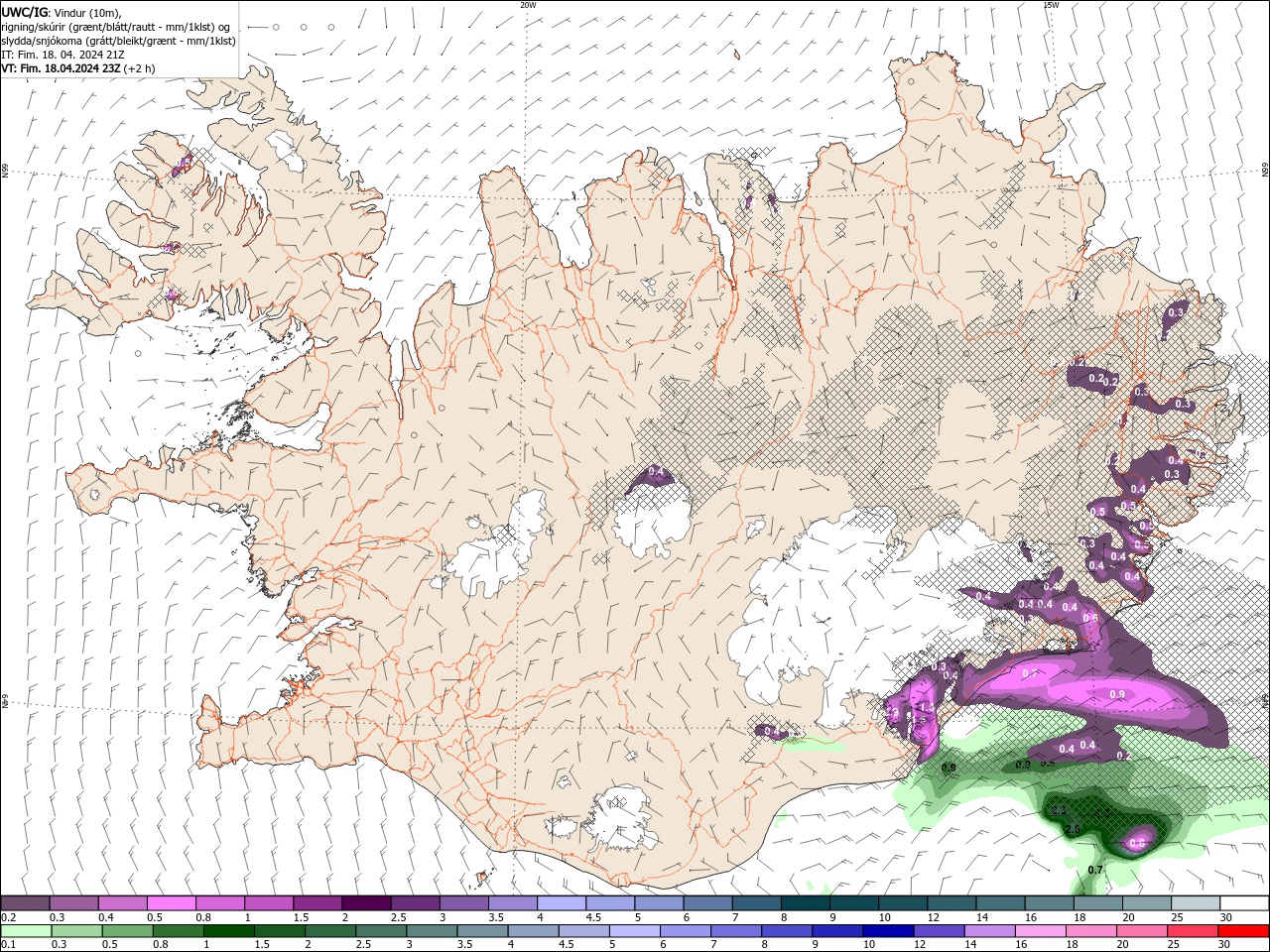Viewport: 1270px width, 952px height.
Task: Click the '15W' longitude label at top
Action: [1052, 5]
